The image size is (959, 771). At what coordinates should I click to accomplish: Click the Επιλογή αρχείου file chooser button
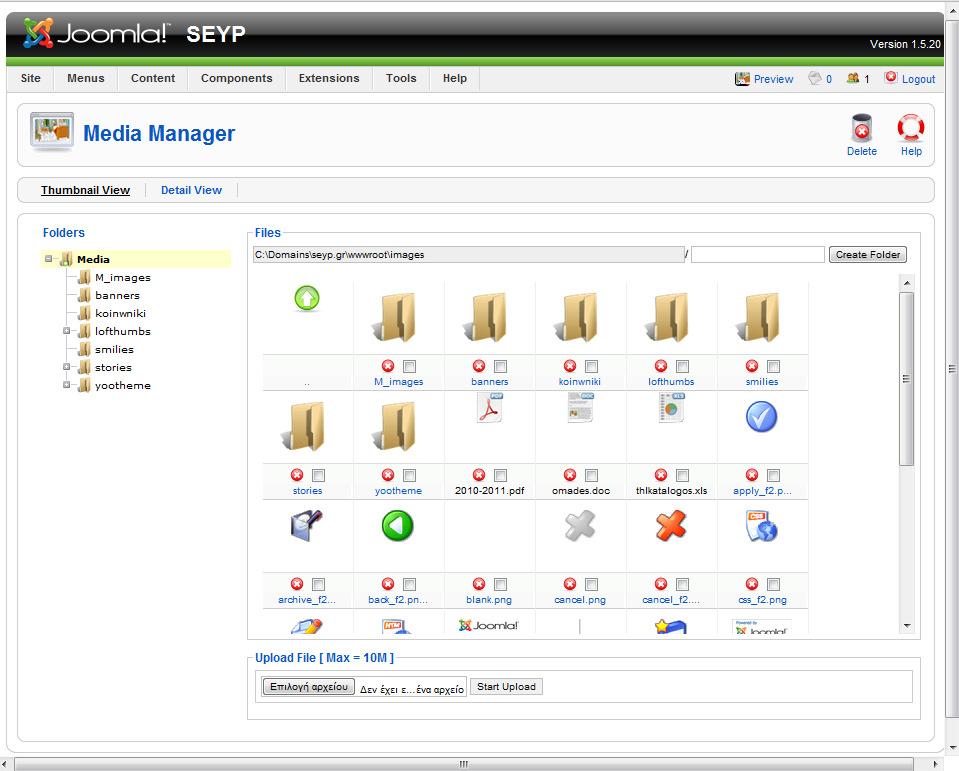tap(309, 687)
